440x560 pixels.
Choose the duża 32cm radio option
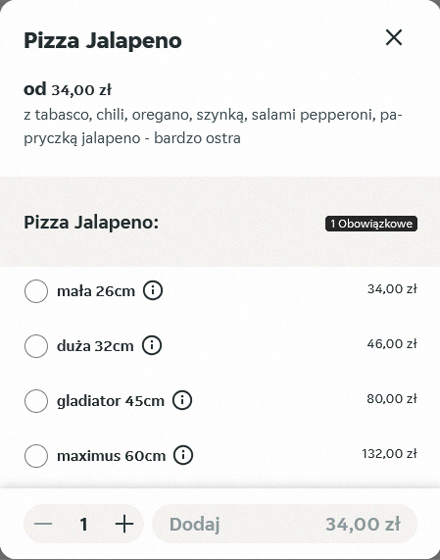point(36,346)
